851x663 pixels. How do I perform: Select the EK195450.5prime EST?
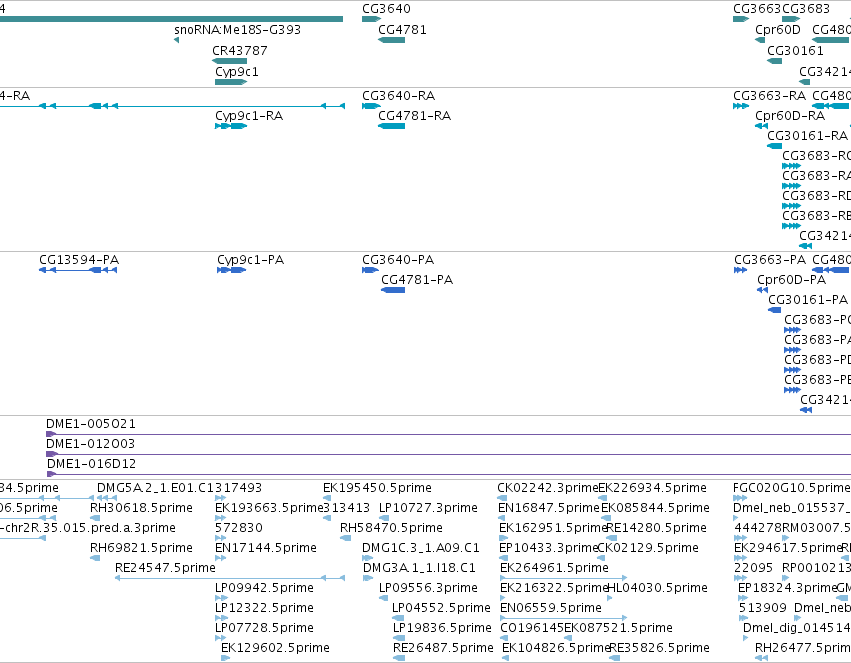coord(327,498)
